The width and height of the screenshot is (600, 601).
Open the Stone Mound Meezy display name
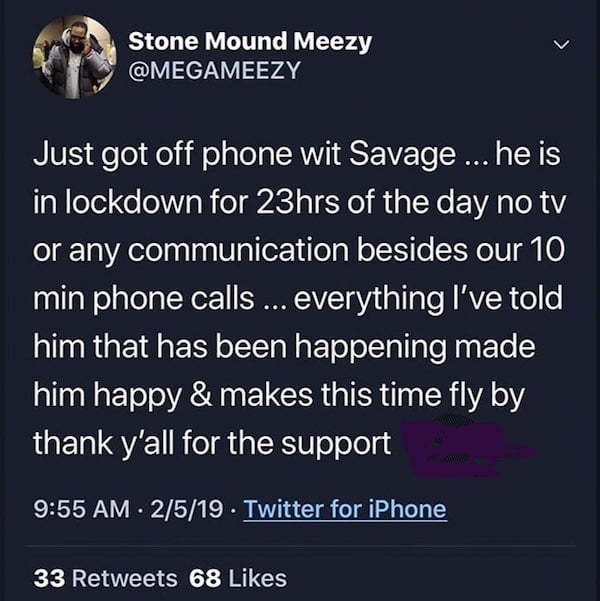(x=250, y=41)
